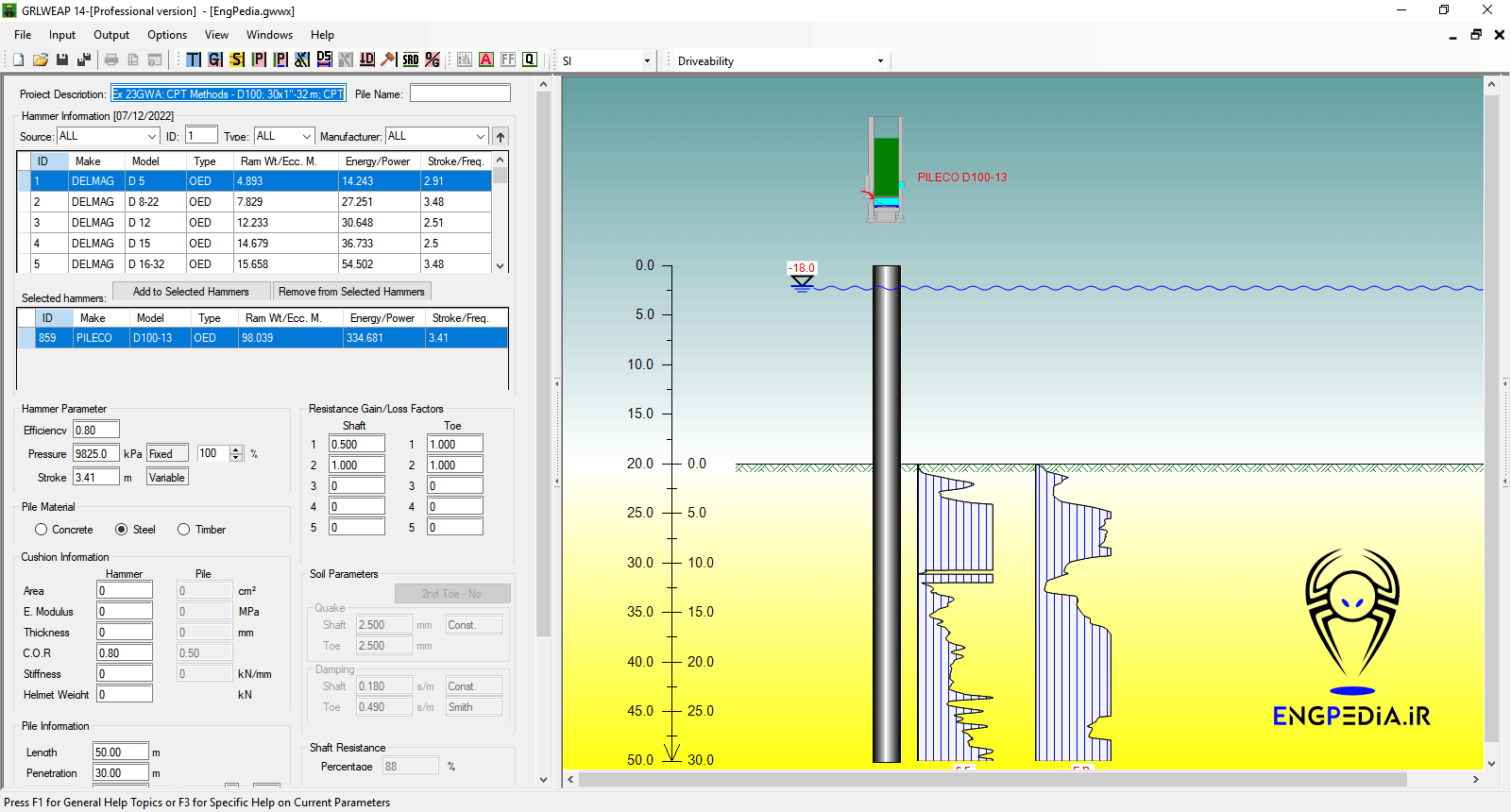Select the Steel pile material option
This screenshot has height=812, width=1511.
[135, 530]
